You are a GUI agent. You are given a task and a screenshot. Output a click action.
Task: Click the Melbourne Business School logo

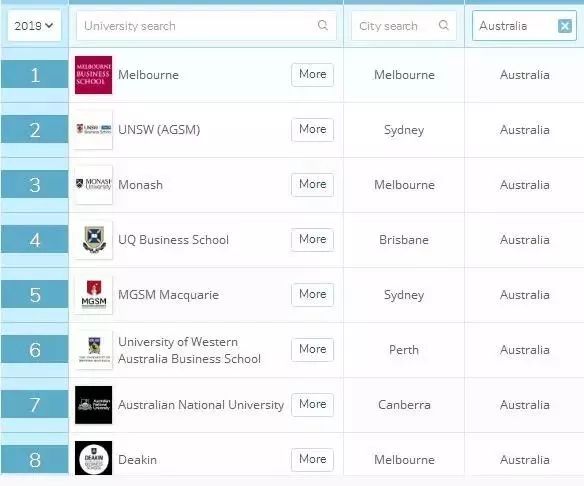click(x=93, y=75)
